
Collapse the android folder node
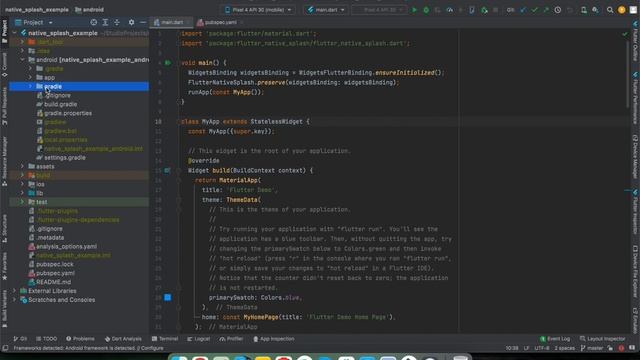click(22, 60)
